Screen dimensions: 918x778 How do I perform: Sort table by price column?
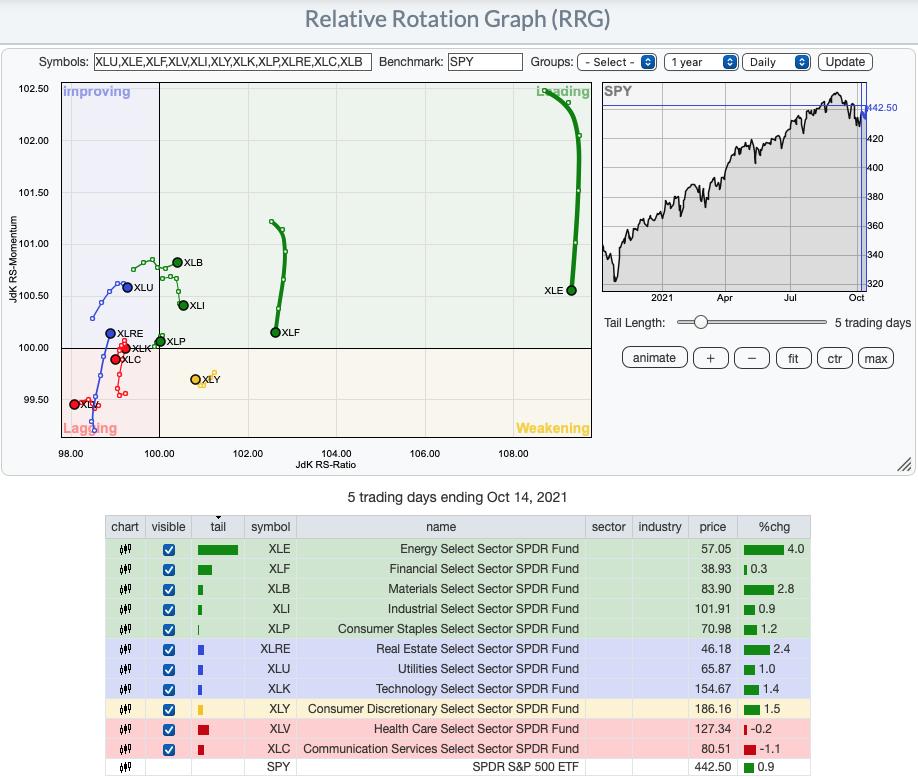(713, 527)
